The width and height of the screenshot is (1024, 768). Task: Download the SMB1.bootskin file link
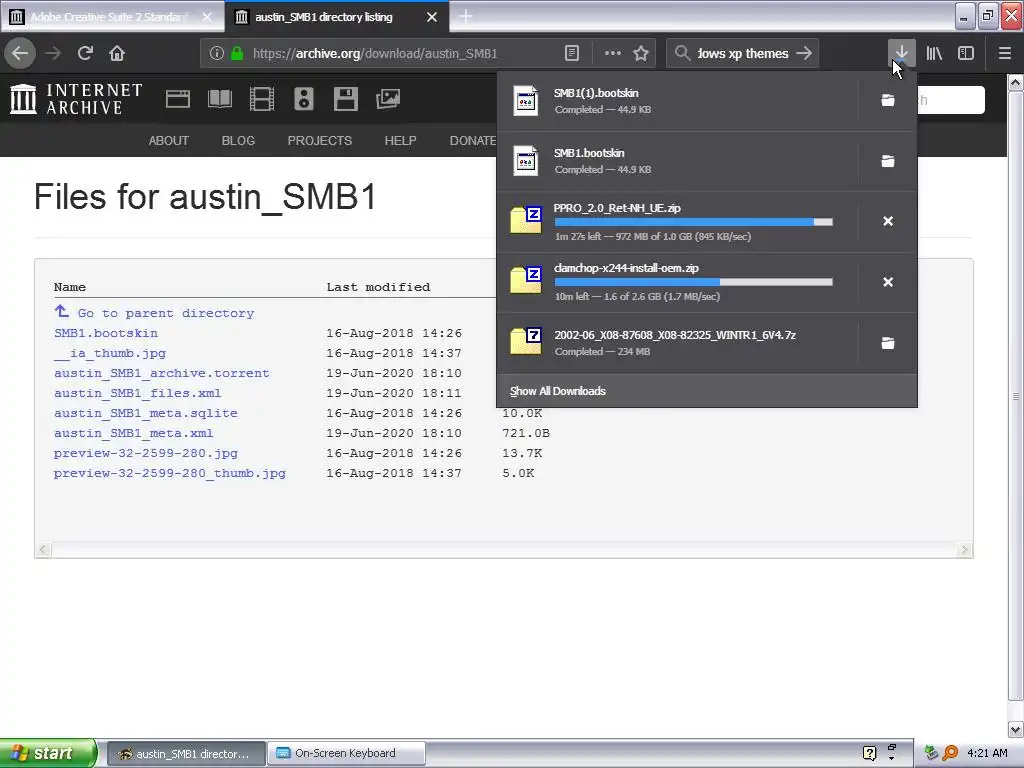point(106,333)
